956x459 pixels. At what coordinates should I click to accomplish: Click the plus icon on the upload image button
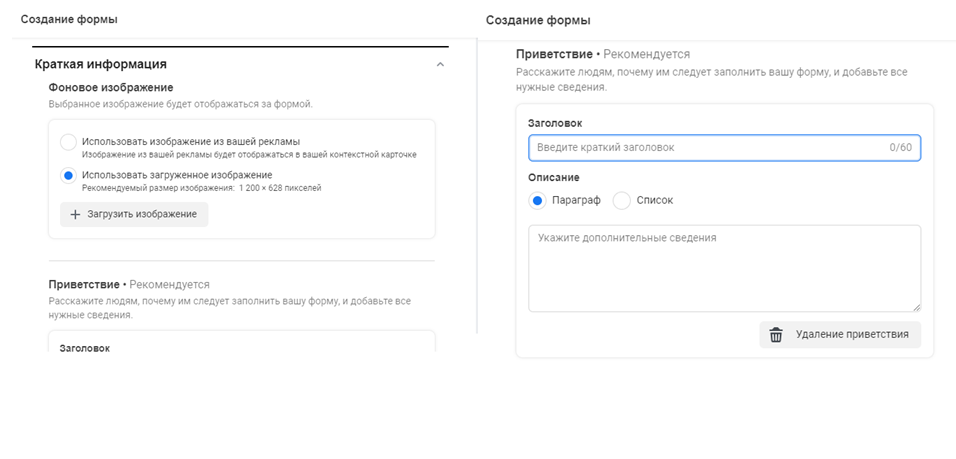[x=75, y=215]
